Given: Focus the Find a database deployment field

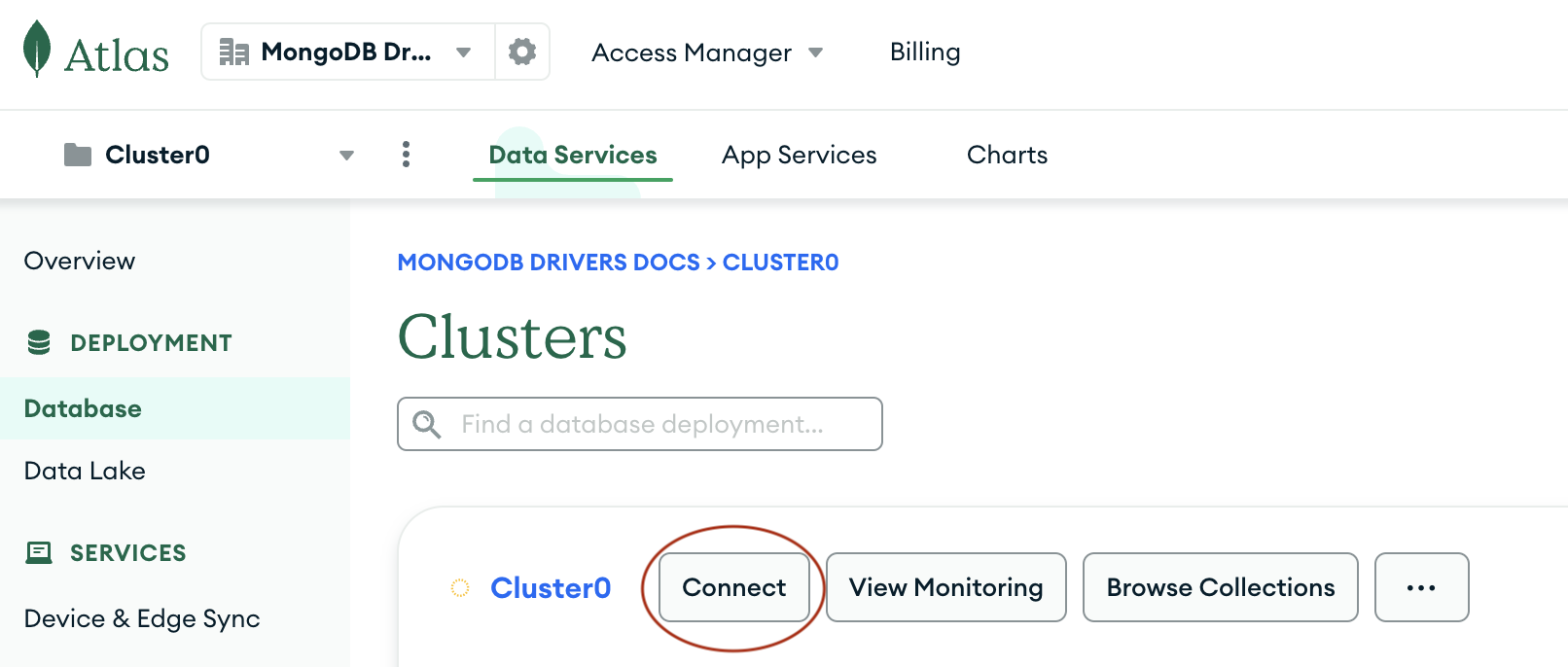Looking at the screenshot, I should (640, 424).
